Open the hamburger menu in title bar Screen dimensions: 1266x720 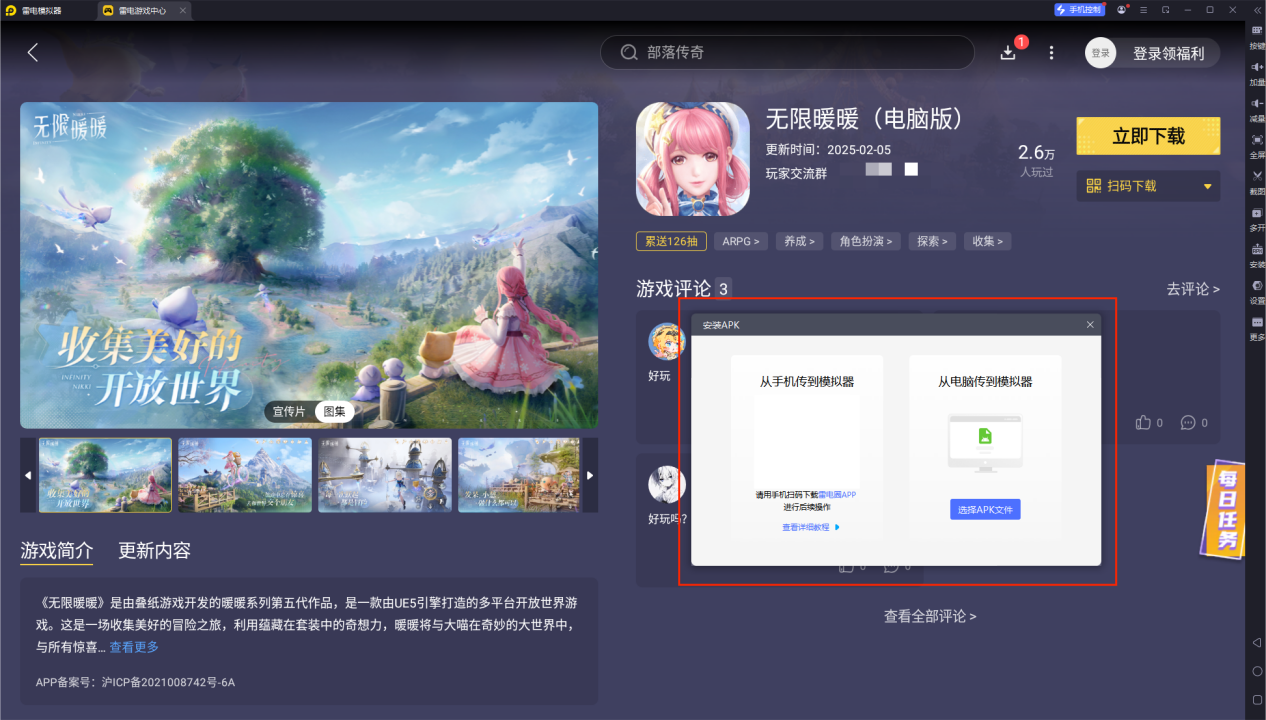1144,9
